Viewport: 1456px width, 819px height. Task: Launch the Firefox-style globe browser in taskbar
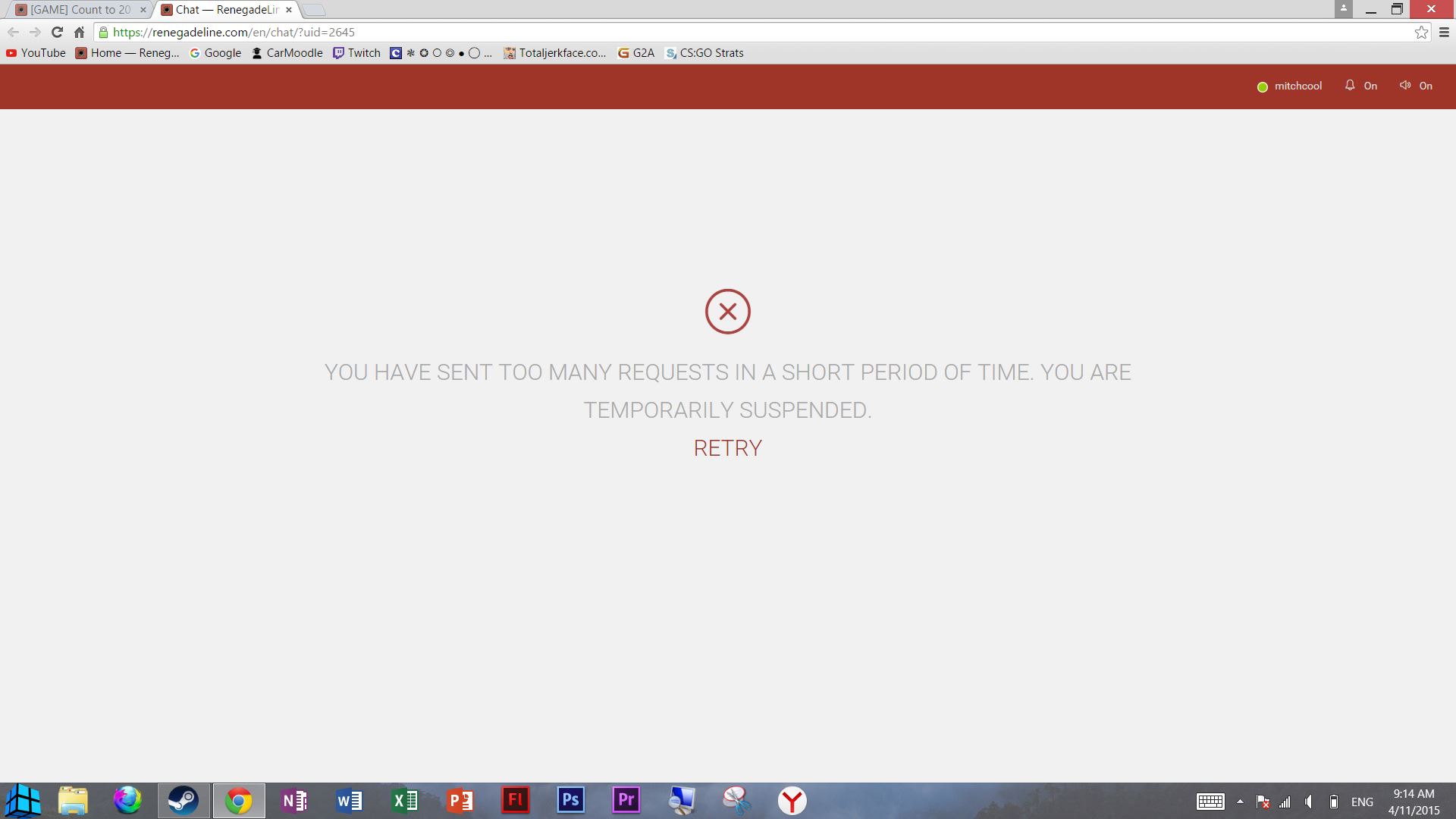pyautogui.click(x=127, y=801)
